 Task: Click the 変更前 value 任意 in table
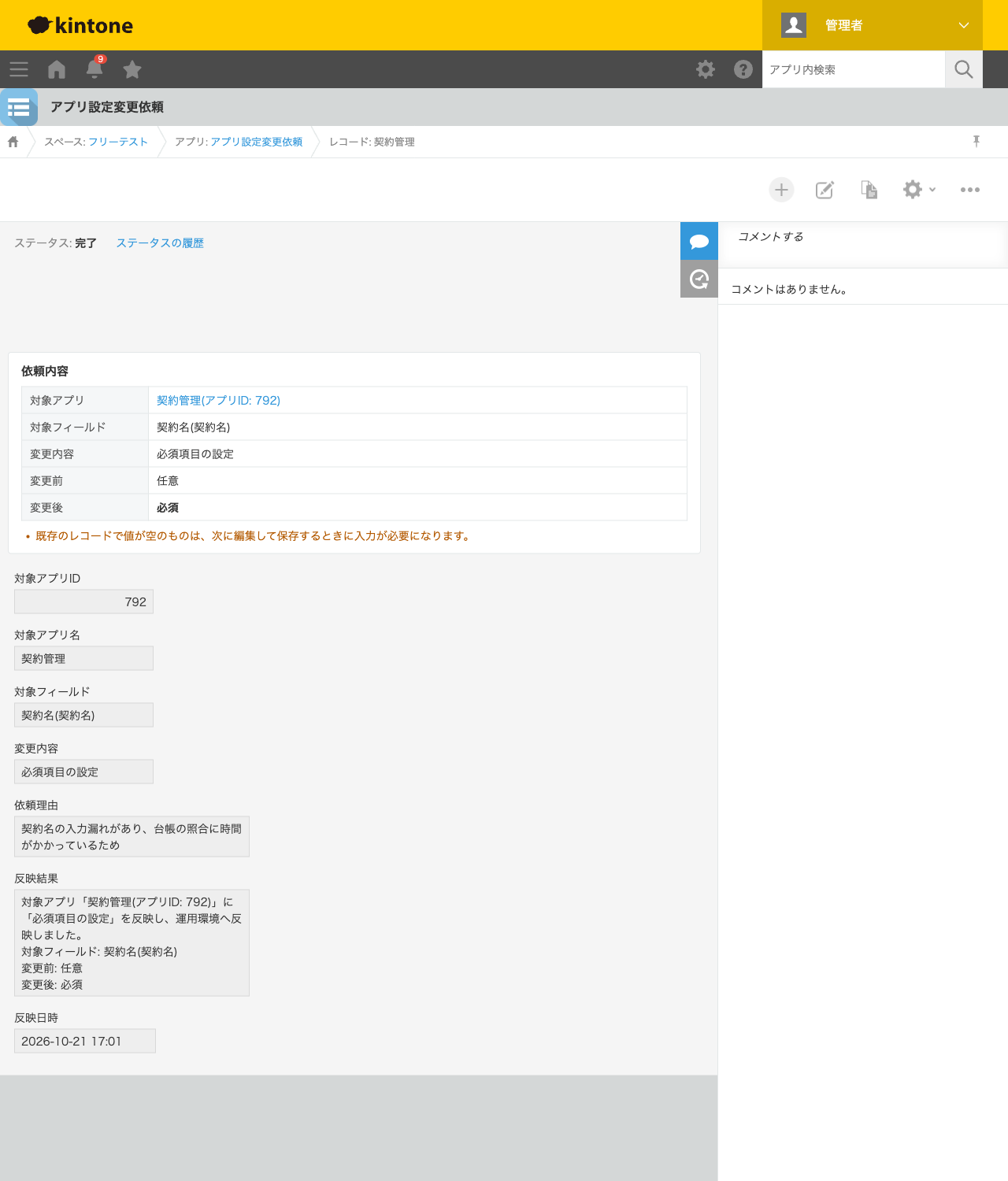tap(168, 481)
